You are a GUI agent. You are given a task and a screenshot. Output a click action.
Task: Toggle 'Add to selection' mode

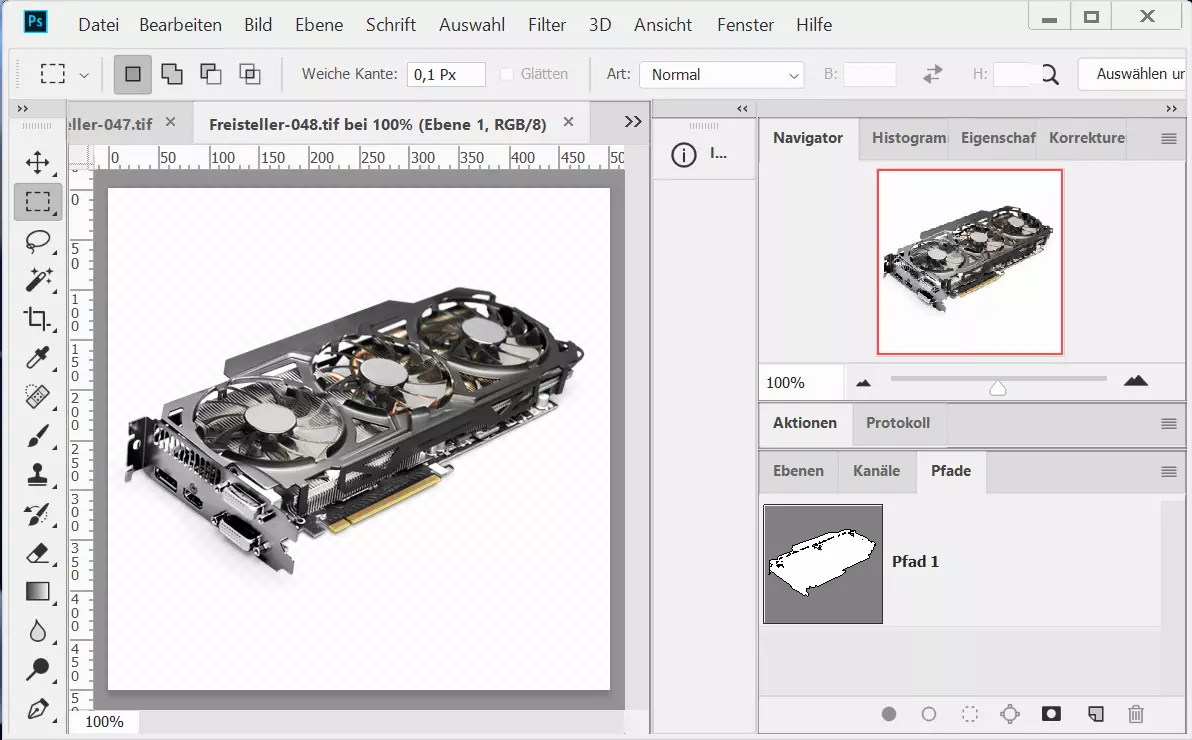[x=172, y=74]
